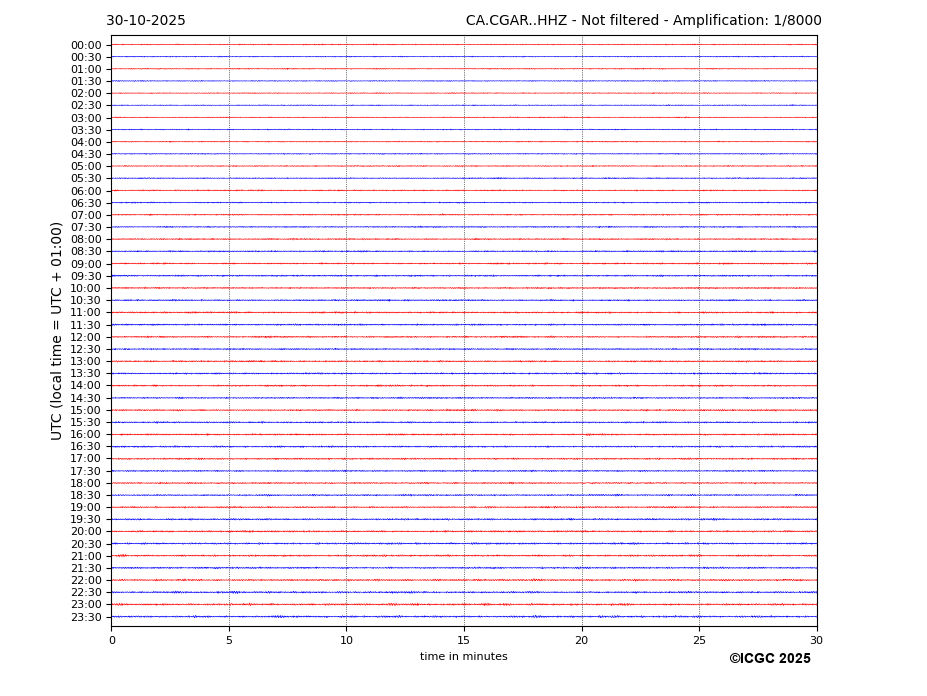Click the date label 30-10-2025
The height and width of the screenshot is (696, 927).
pos(146,21)
